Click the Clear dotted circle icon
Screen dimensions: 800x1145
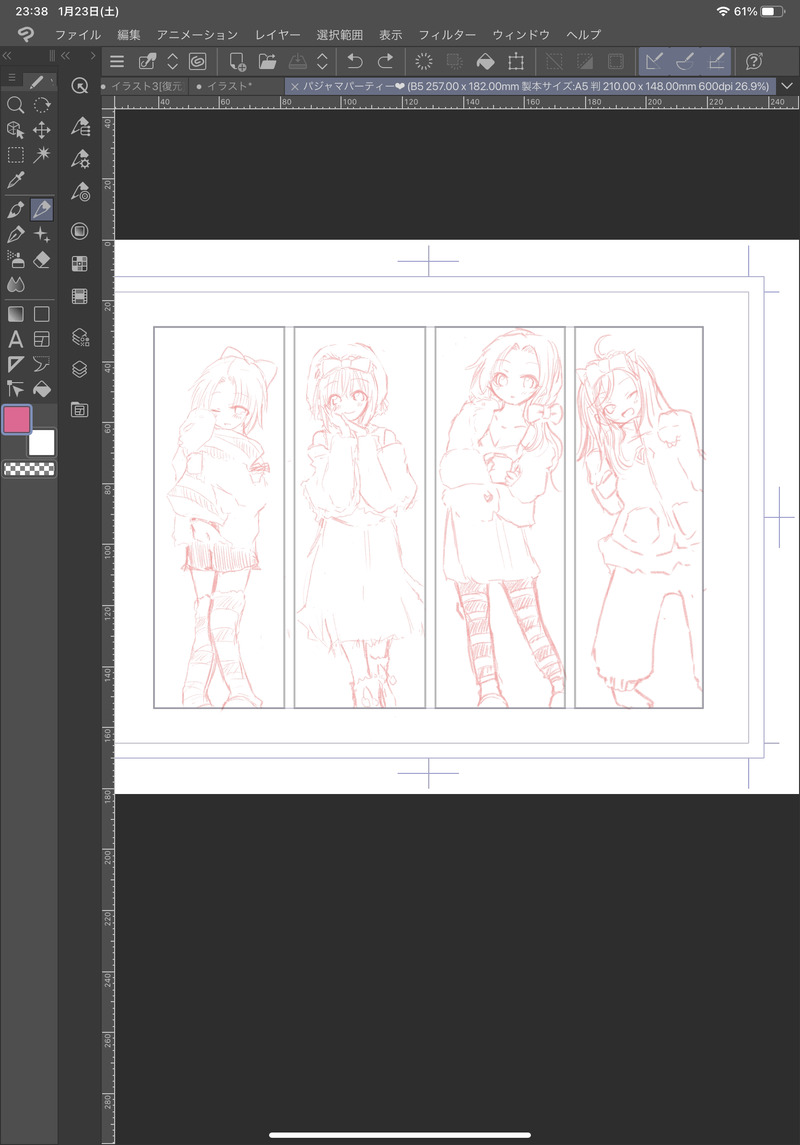(423, 61)
